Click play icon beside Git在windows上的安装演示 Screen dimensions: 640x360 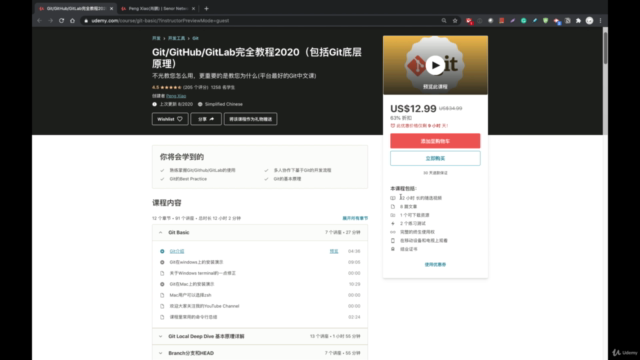162,262
